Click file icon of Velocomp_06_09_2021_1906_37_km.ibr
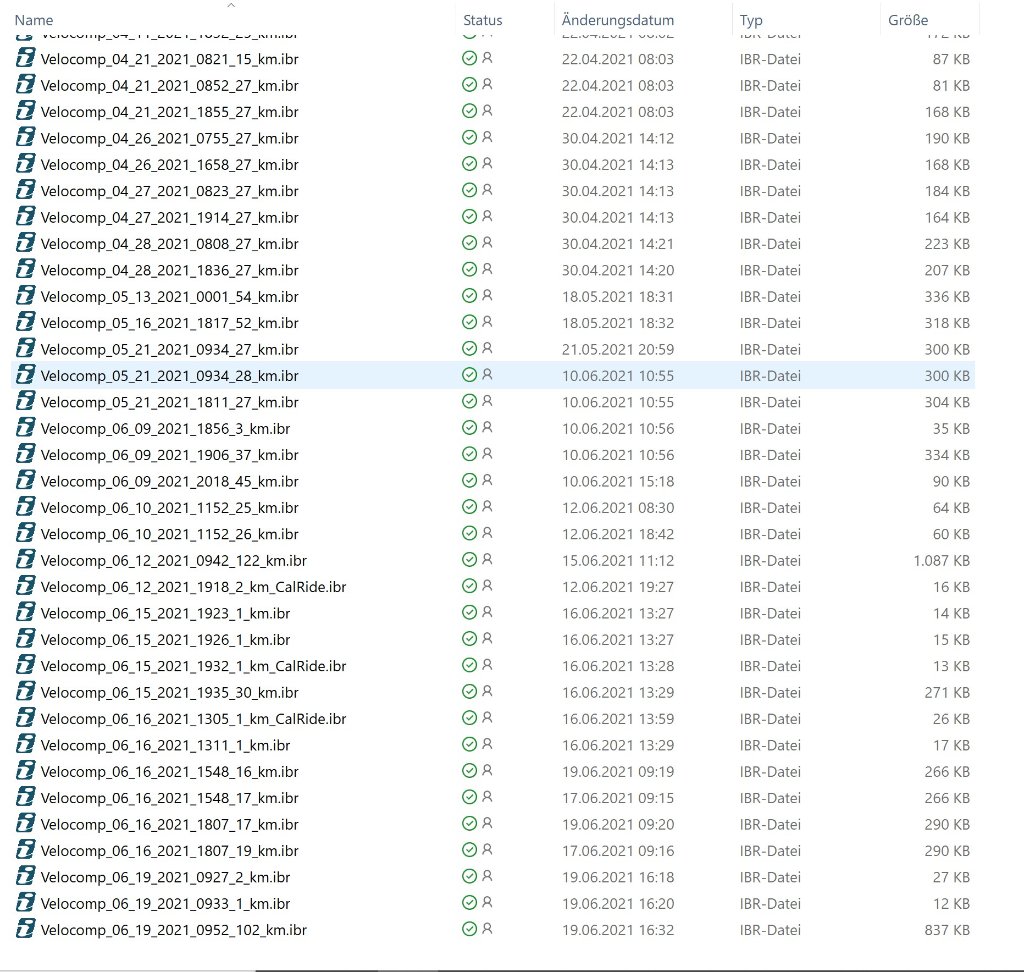 click(25, 455)
